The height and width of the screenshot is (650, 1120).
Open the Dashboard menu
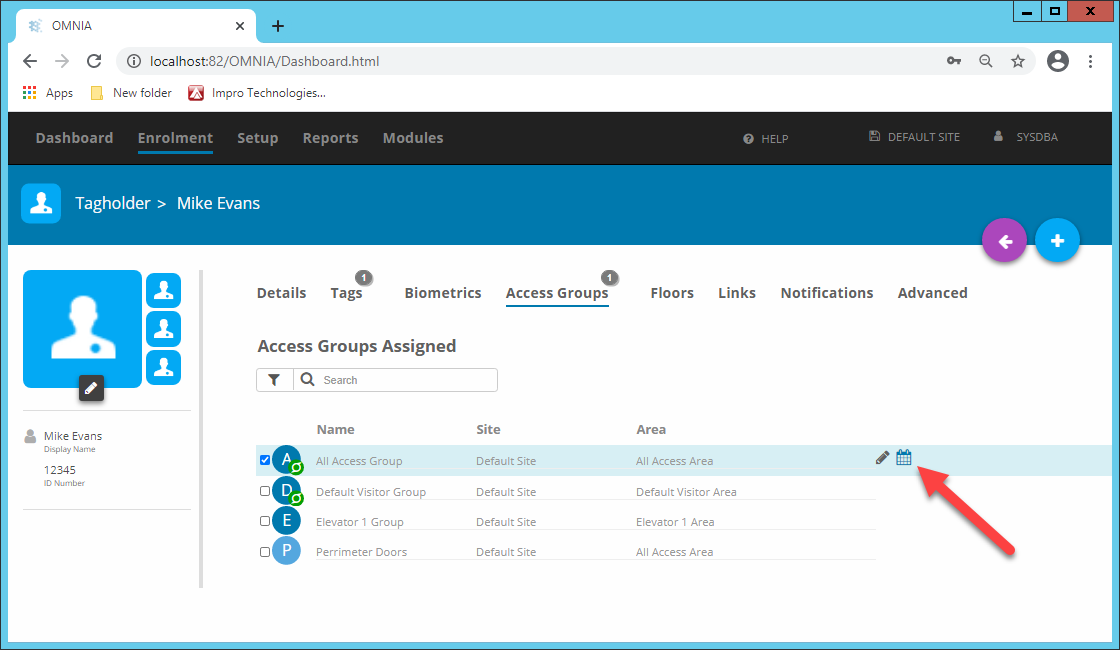click(74, 138)
